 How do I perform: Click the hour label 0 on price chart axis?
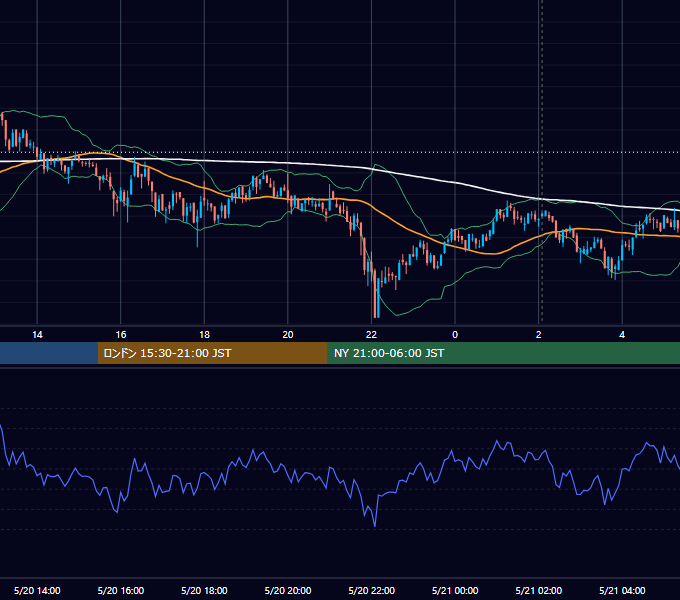point(455,335)
